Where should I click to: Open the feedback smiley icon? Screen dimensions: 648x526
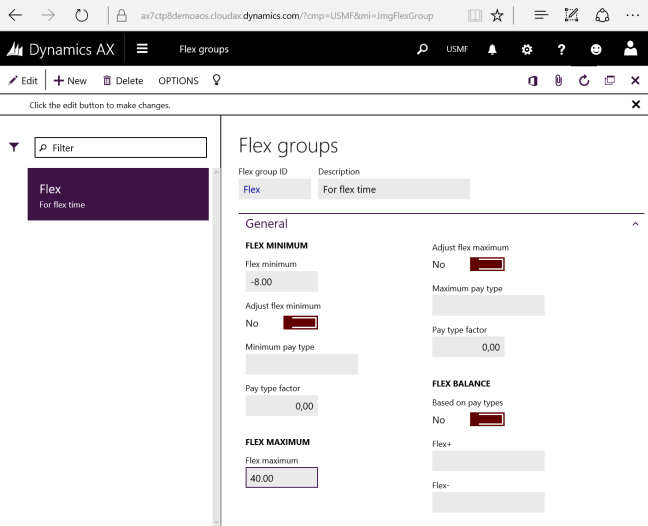596,49
